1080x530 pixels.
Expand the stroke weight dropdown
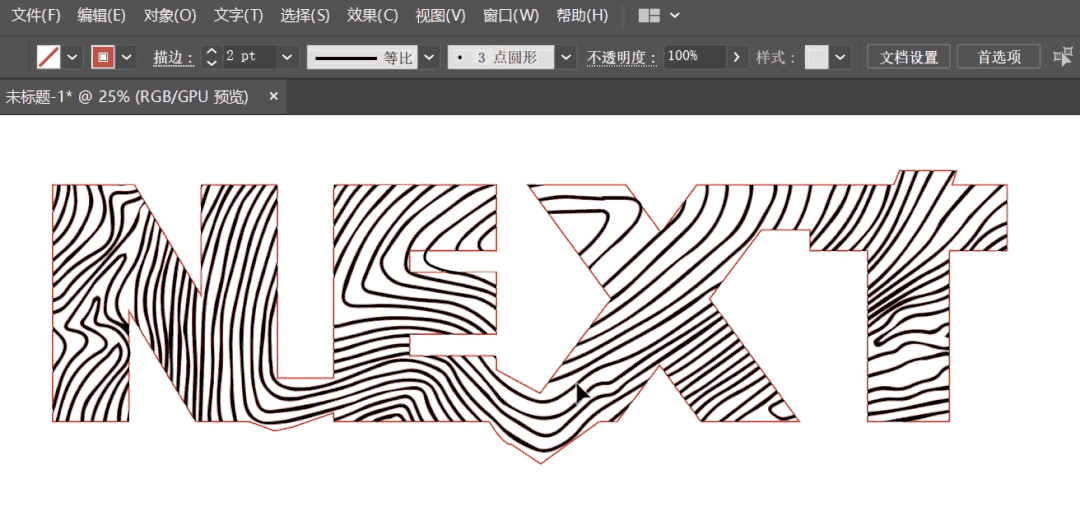pos(288,57)
